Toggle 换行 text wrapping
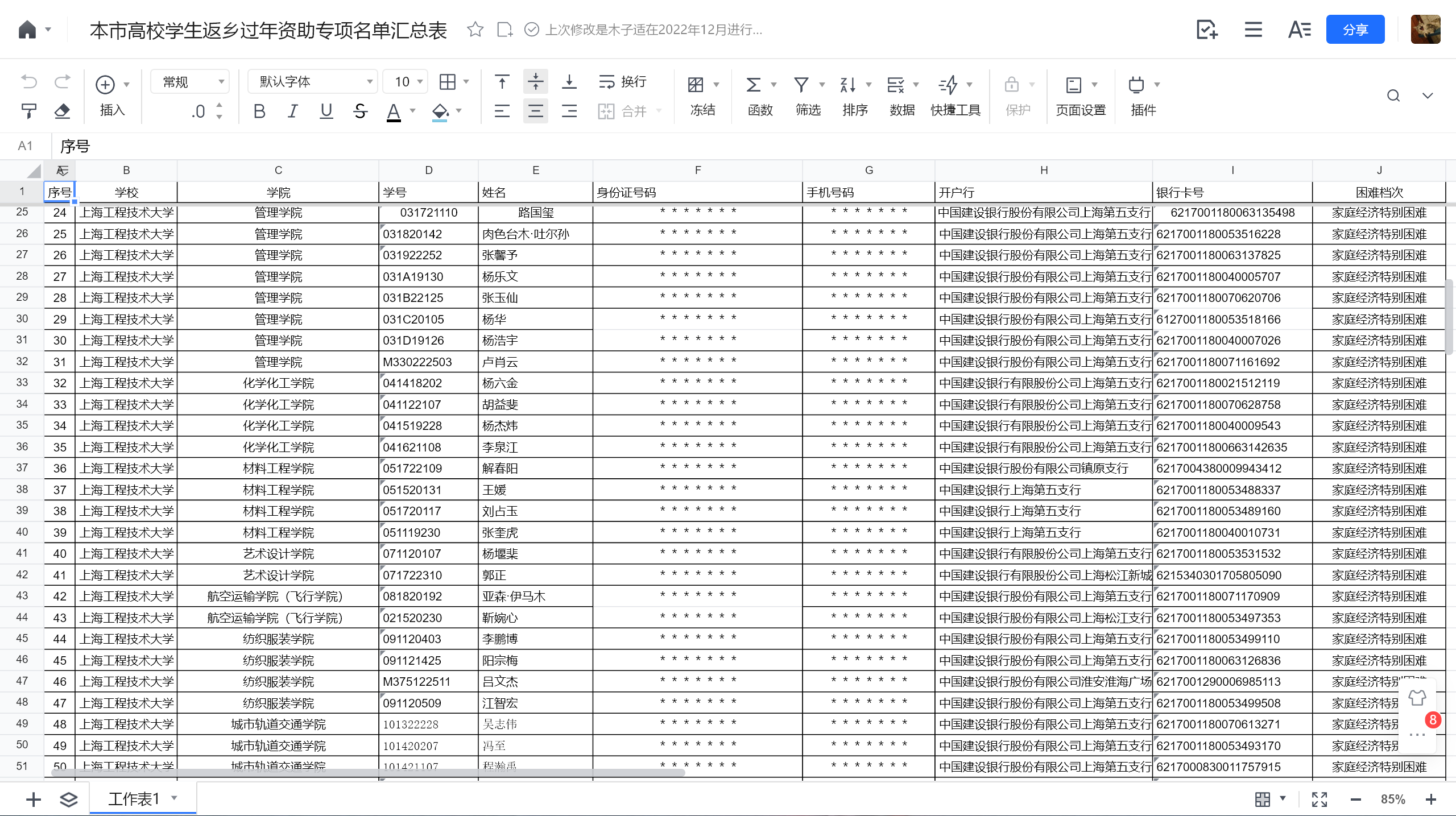Screen dimensions: 1456x816 [622, 82]
